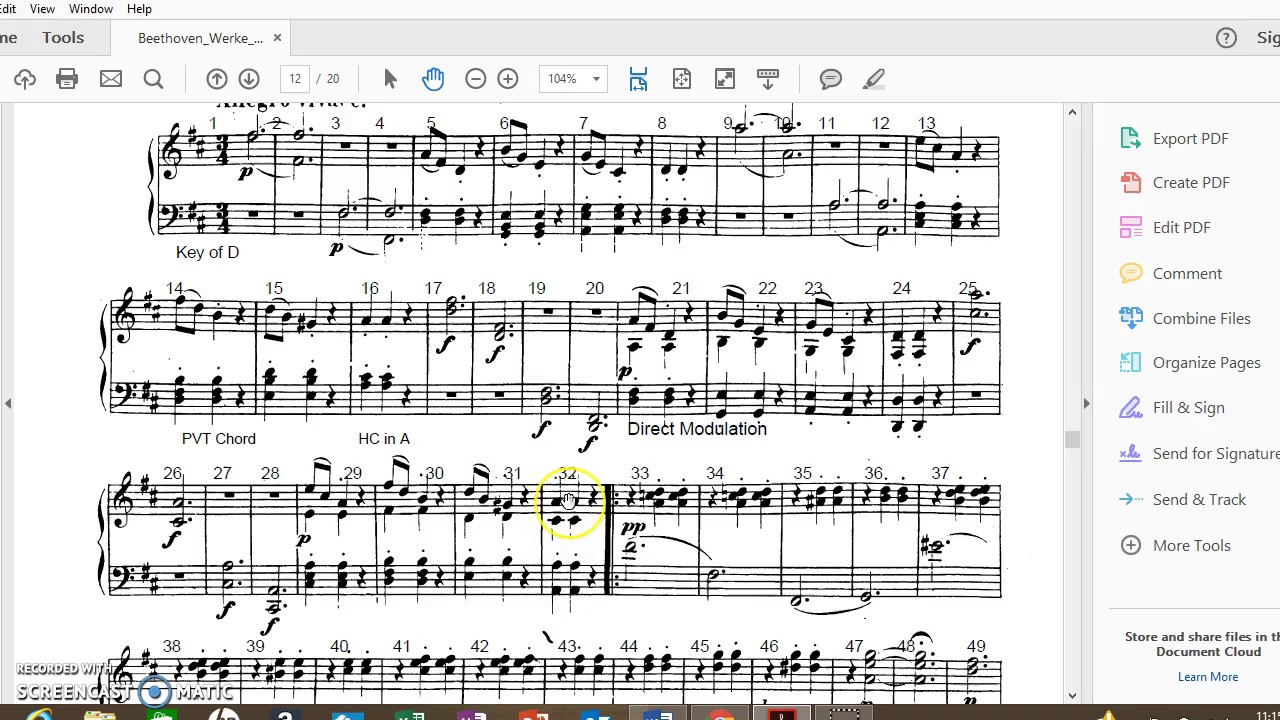Viewport: 1280px width, 720px height.
Task: Click scrollbar up arrow
Action: tap(1072, 112)
